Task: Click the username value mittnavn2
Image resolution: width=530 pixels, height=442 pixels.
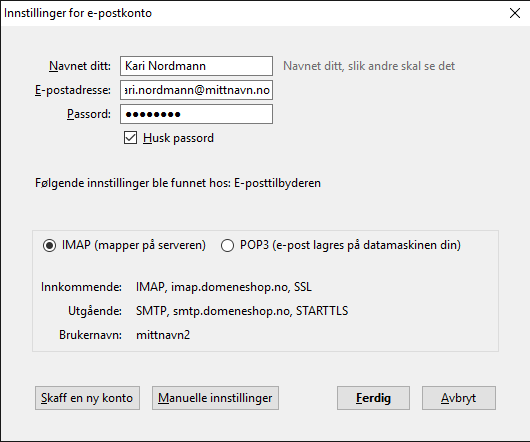Action: click(163, 335)
